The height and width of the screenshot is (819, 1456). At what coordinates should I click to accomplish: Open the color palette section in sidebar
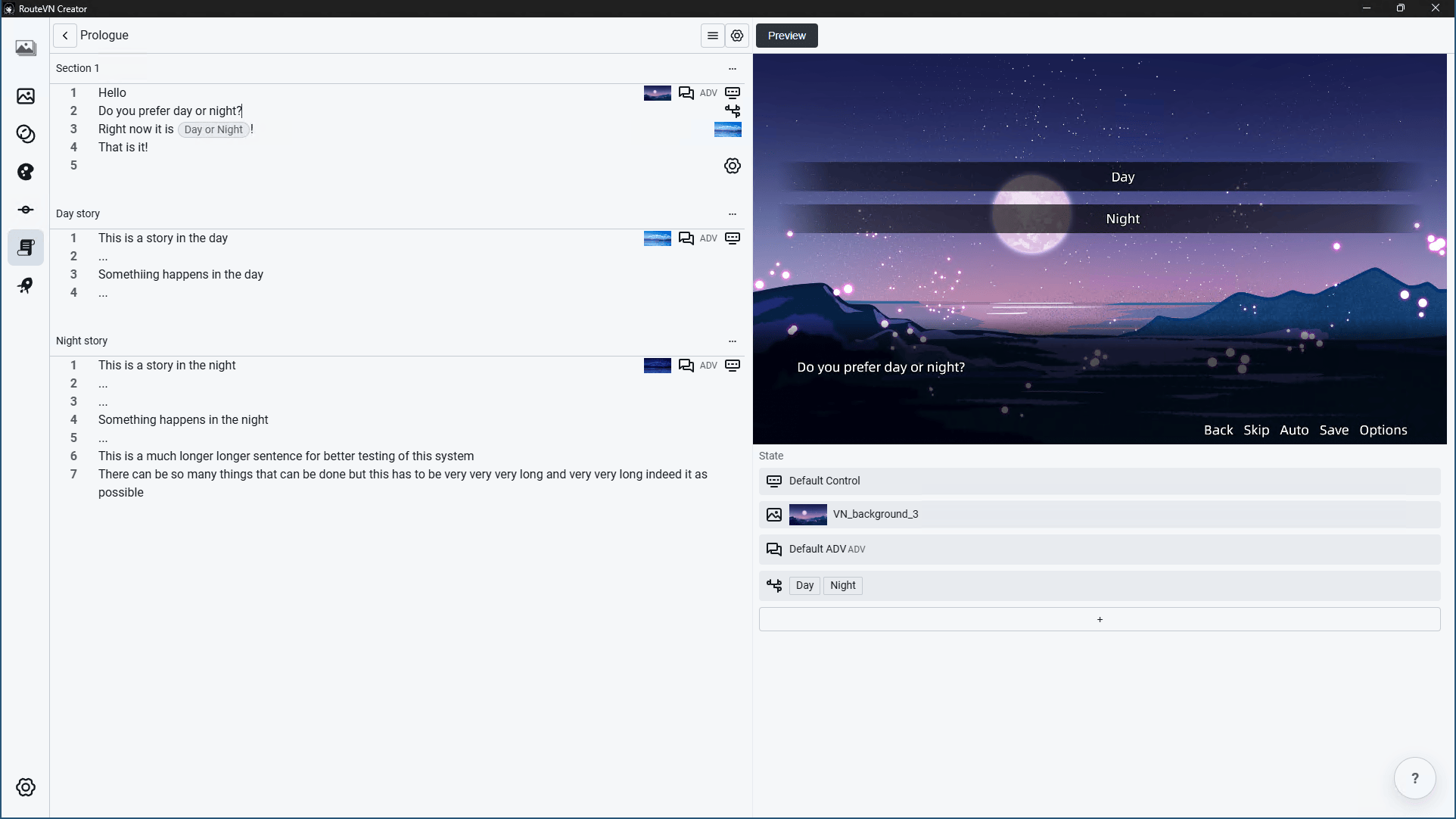(x=26, y=172)
